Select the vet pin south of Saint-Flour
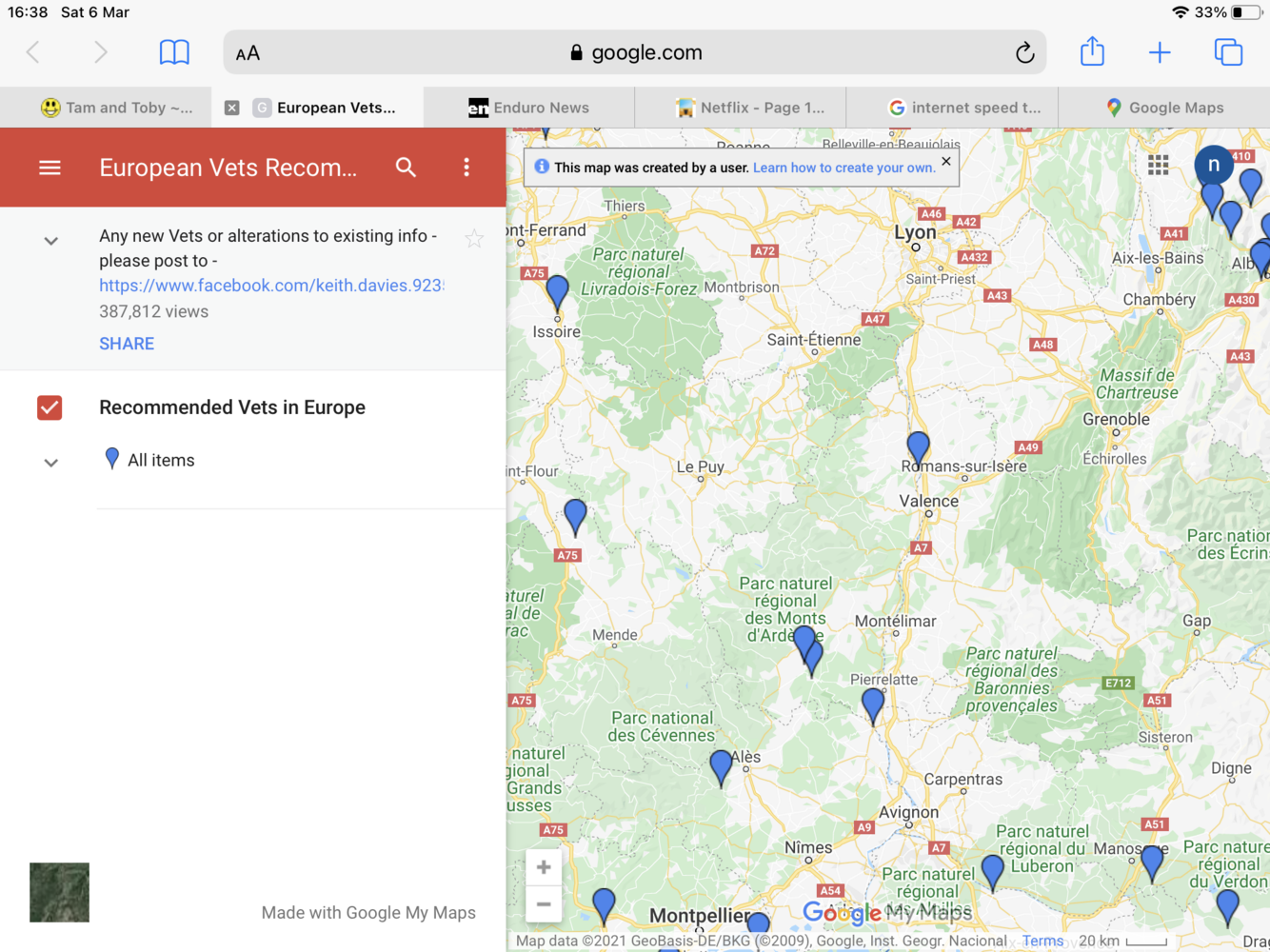Viewport: 1270px width, 952px height. pos(575,516)
